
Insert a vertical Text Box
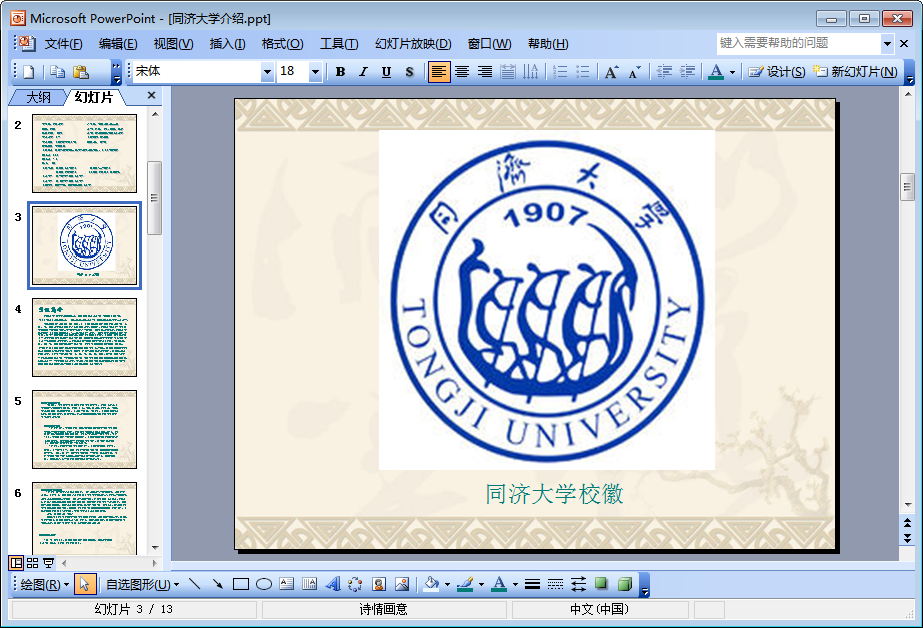pyautogui.click(x=310, y=584)
